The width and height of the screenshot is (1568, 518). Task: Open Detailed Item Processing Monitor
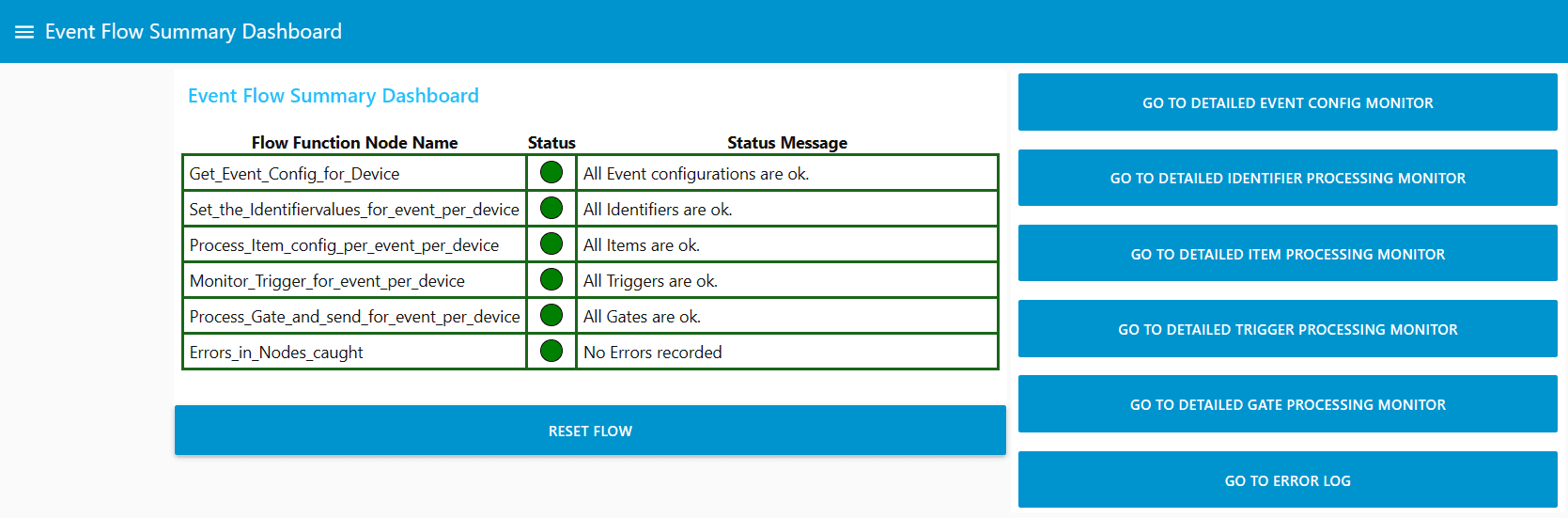tap(1287, 254)
